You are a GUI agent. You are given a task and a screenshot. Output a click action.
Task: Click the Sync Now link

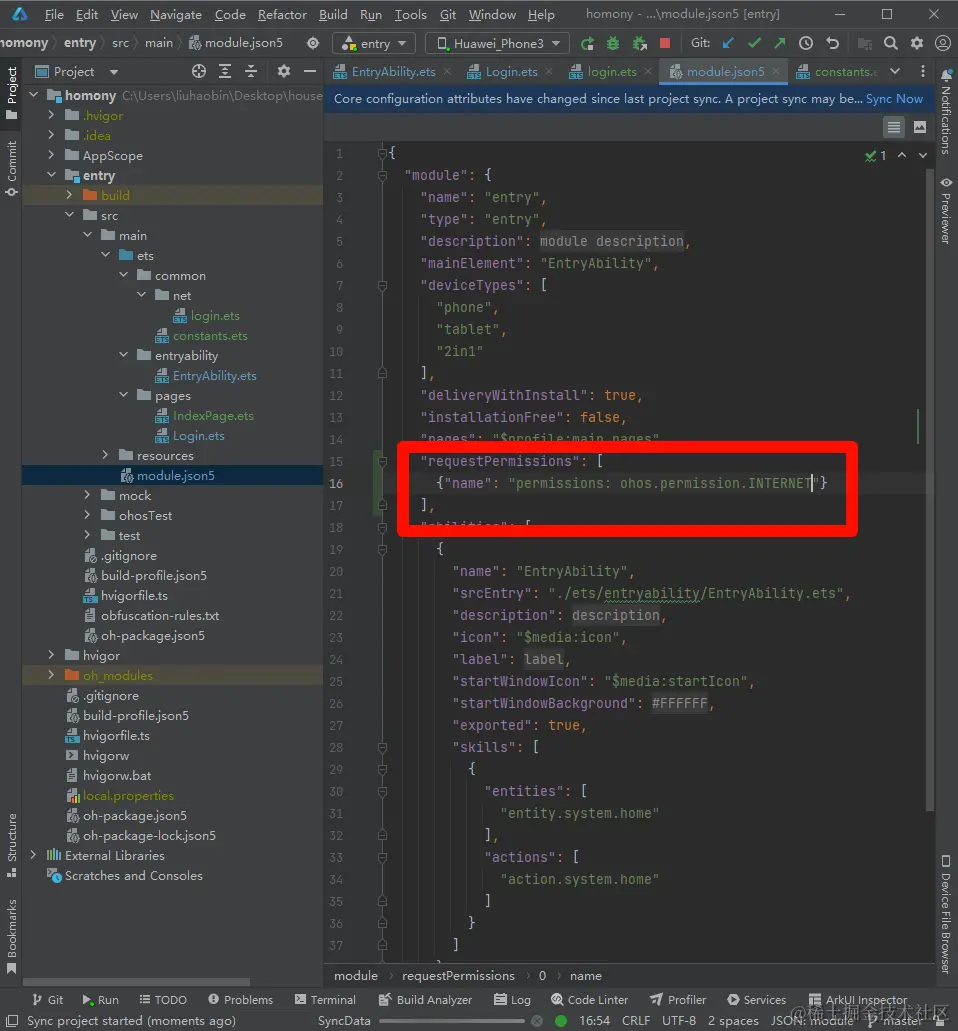[x=894, y=99]
